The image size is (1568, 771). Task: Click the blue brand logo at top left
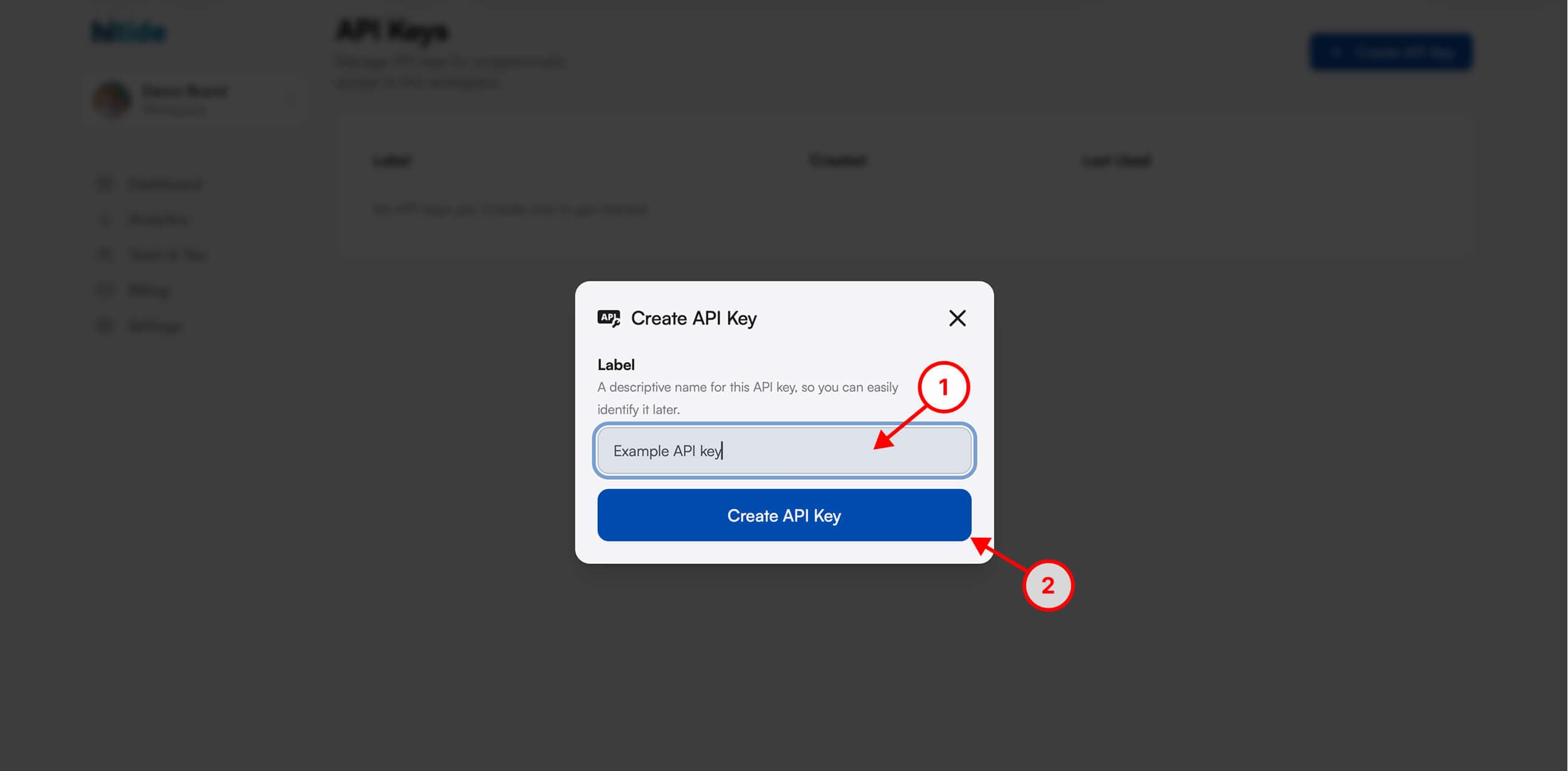(129, 32)
